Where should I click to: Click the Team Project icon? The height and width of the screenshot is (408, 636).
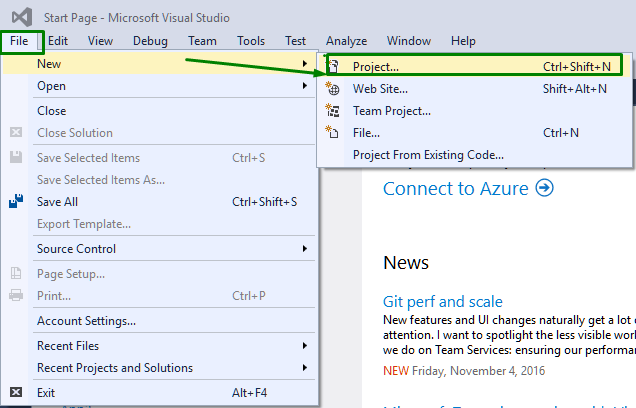tap(334, 111)
